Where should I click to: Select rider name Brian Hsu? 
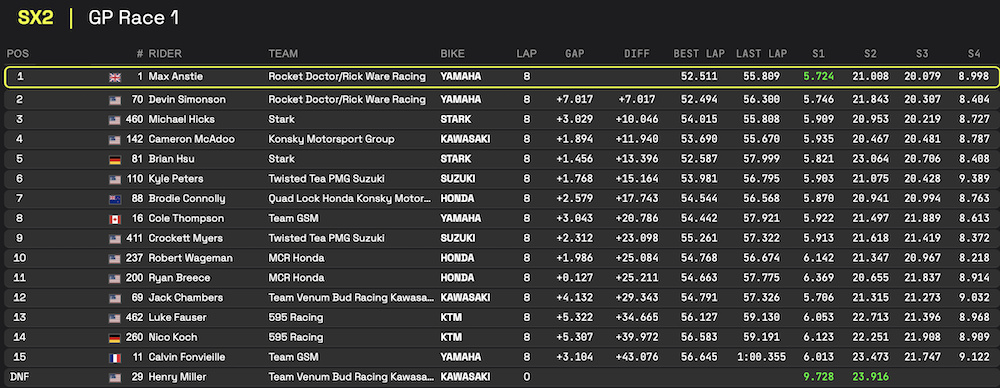click(x=171, y=159)
